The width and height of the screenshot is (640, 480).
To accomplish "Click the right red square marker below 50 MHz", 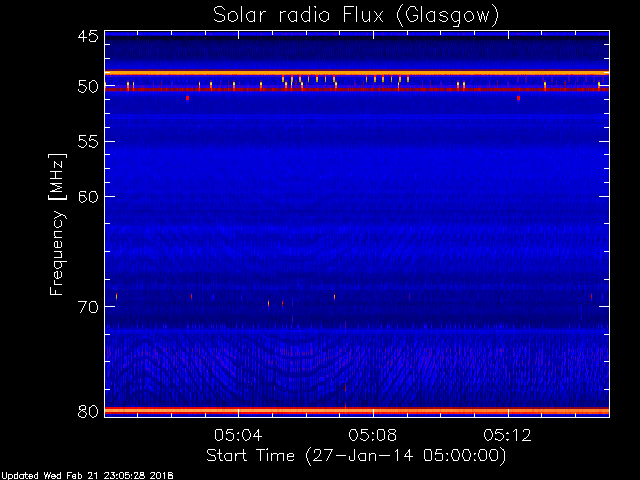I will pos(518,98).
